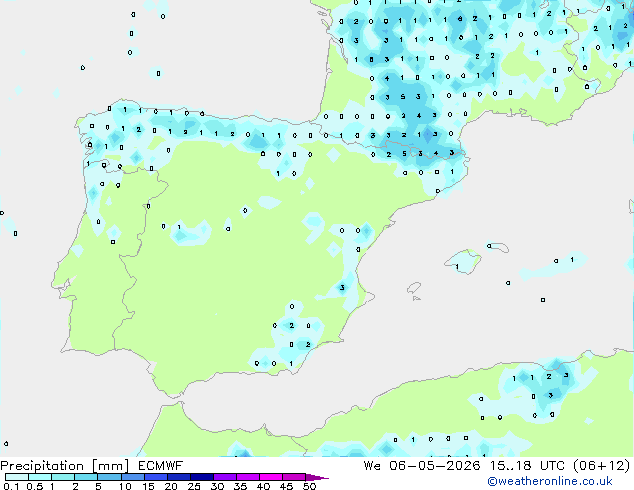Click the 20–25 mm legend color swatch
The width and height of the screenshot is (634, 490).
179,477
